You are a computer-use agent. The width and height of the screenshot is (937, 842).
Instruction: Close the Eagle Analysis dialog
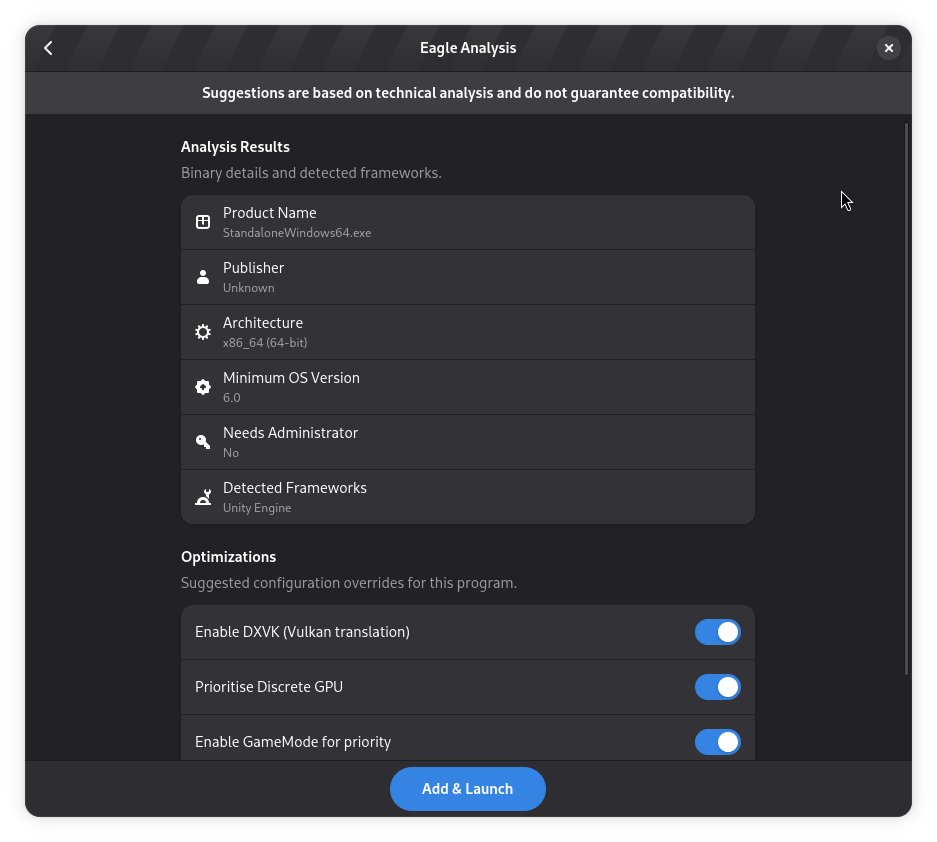coord(888,47)
